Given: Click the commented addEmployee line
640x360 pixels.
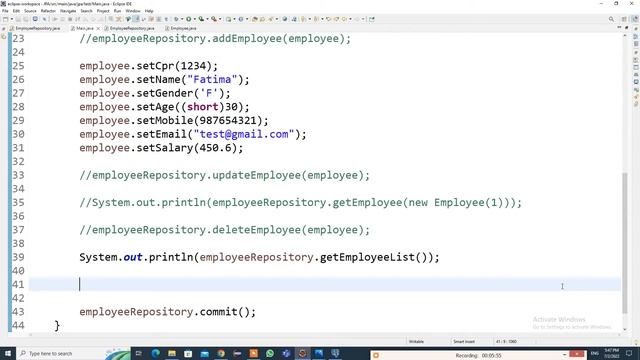Looking at the screenshot, I should (215, 38).
